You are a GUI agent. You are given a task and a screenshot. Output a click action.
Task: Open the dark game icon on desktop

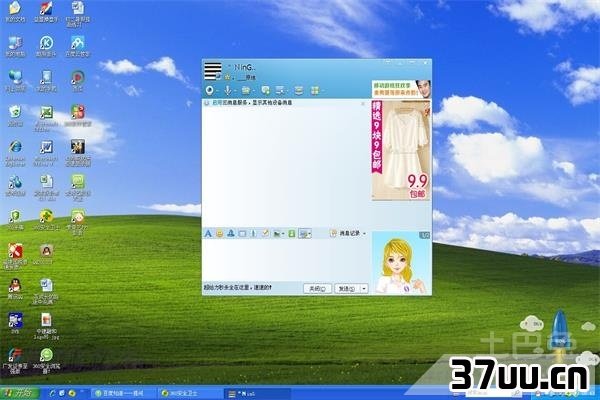pos(78,152)
